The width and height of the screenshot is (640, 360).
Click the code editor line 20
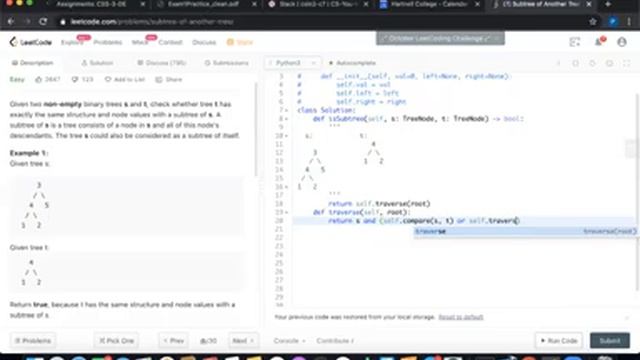coord(463,221)
